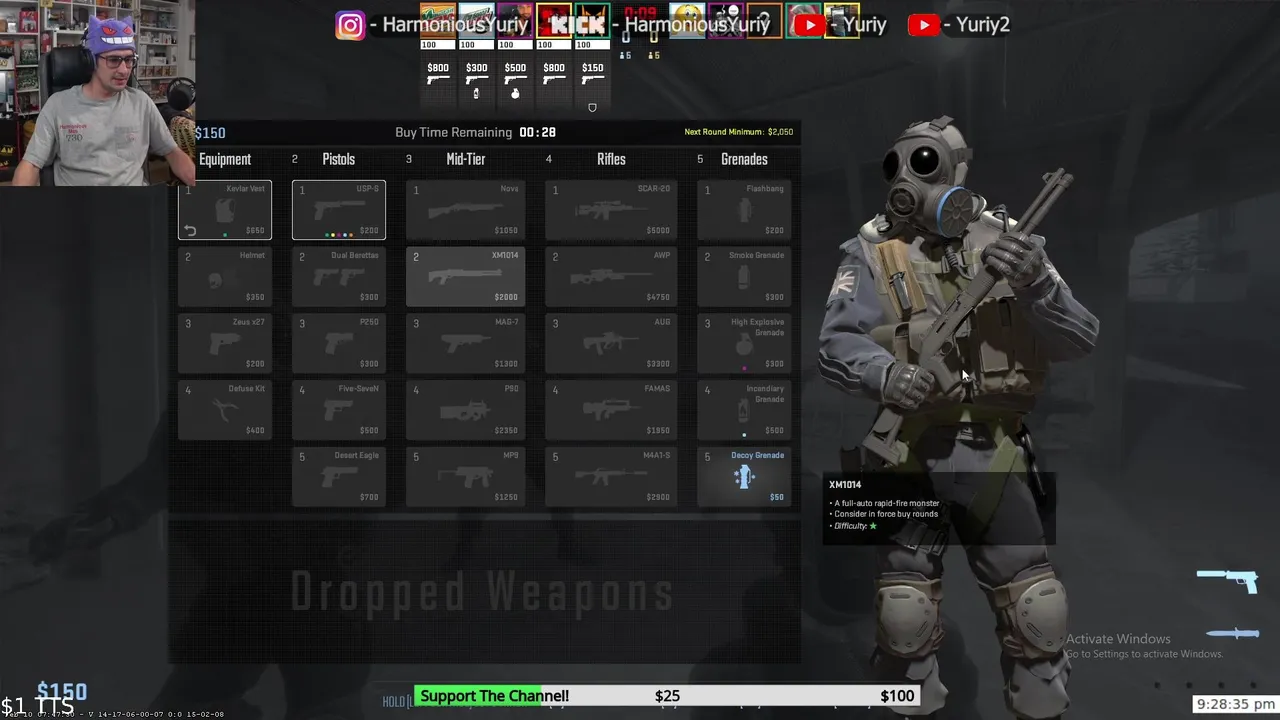Click the knife icon in the inventory

[1233, 633]
